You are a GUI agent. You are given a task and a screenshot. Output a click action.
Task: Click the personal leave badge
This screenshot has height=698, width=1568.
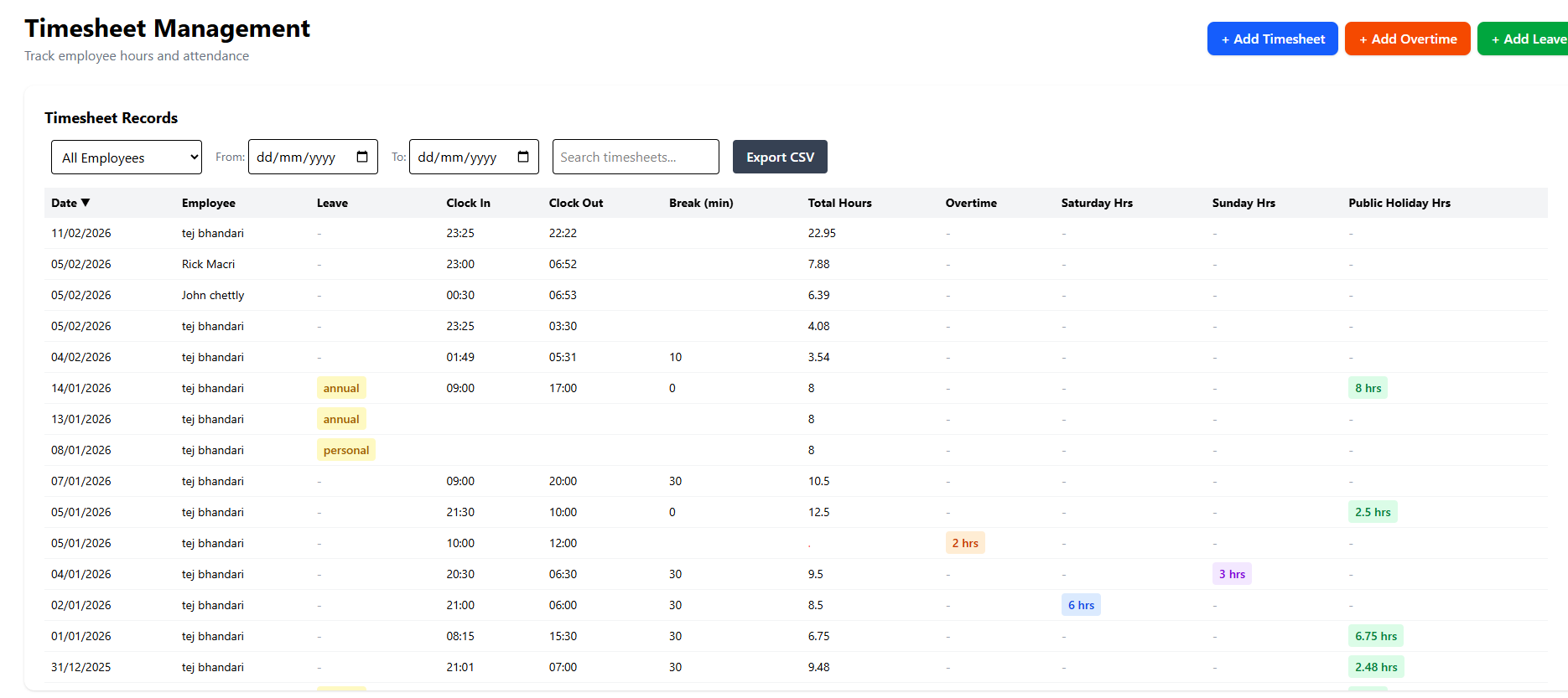click(346, 450)
